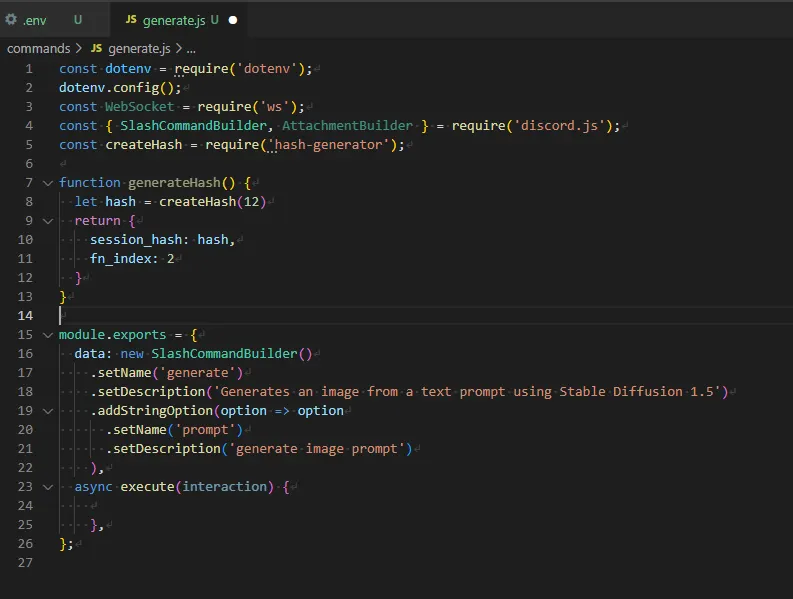Image resolution: width=793 pixels, height=599 pixels.
Task: Select the generate.js editor tab
Action: click(179, 20)
